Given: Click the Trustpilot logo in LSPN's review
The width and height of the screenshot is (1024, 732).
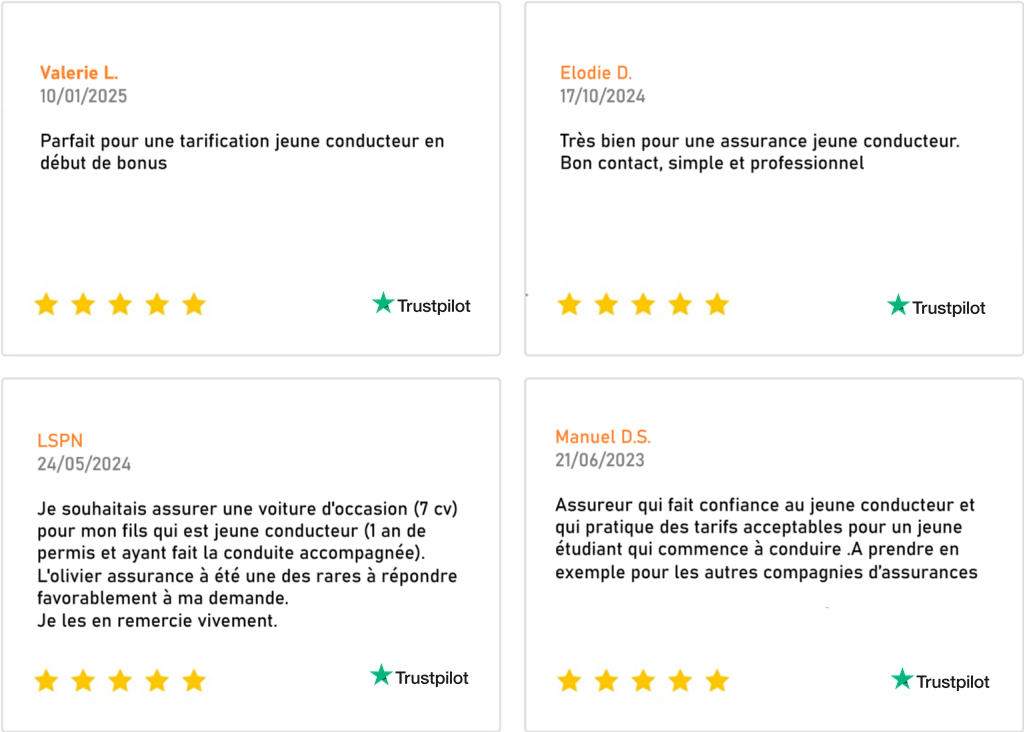Looking at the screenshot, I should (x=419, y=677).
